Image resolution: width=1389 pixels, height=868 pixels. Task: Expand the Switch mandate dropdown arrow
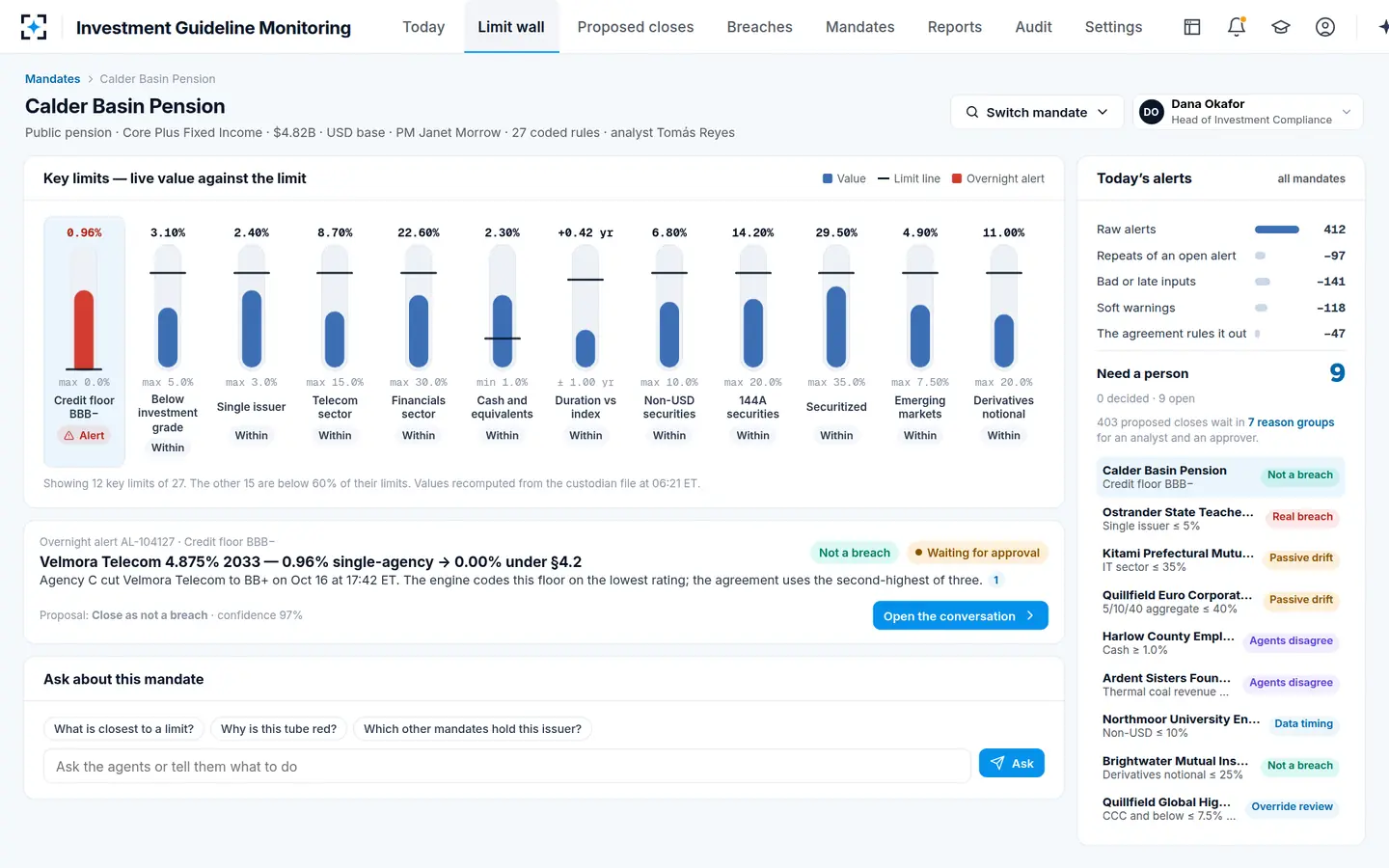(1103, 112)
